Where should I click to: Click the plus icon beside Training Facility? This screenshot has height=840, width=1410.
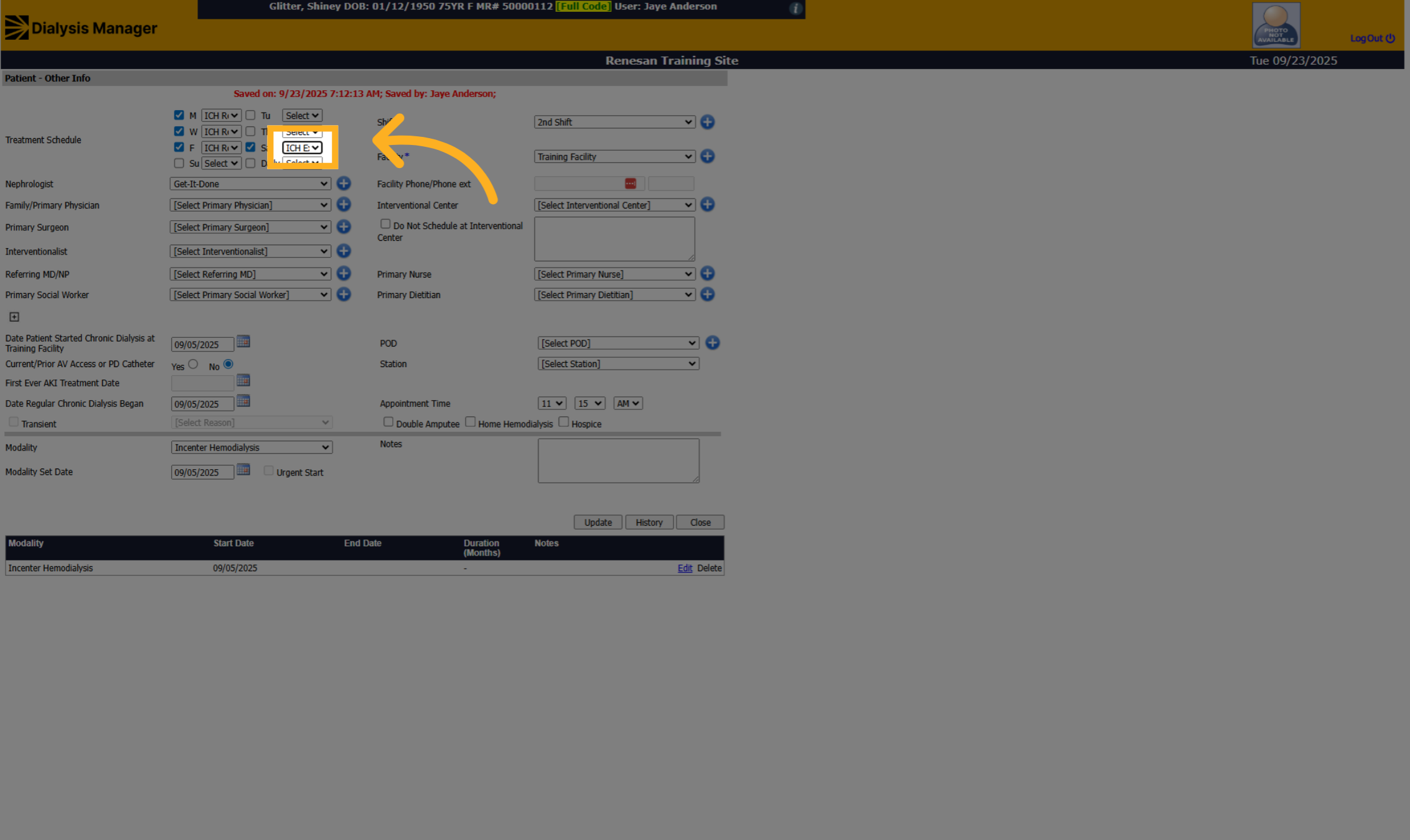pyautogui.click(x=707, y=156)
